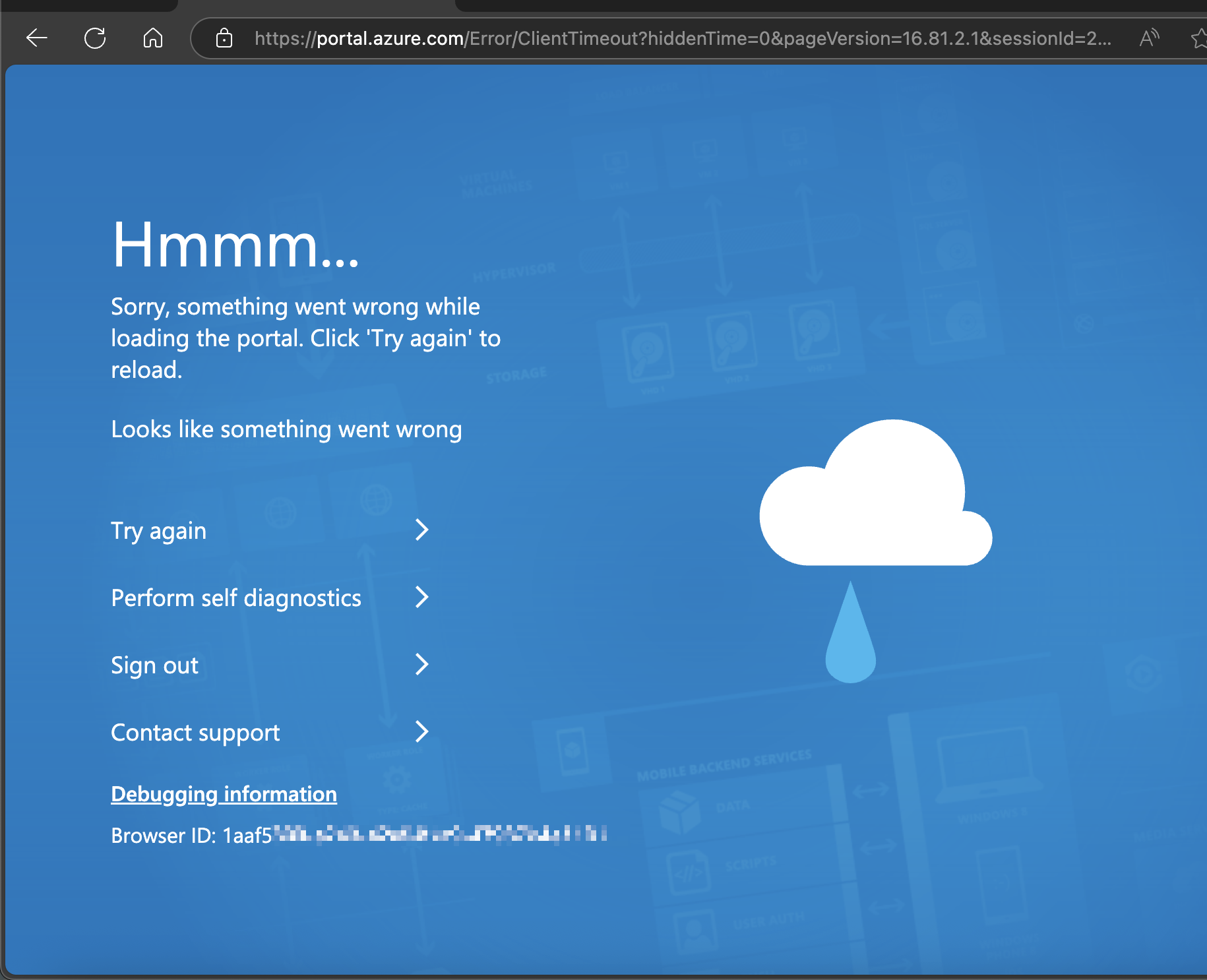Activate Read aloud for this page

tap(1149, 38)
